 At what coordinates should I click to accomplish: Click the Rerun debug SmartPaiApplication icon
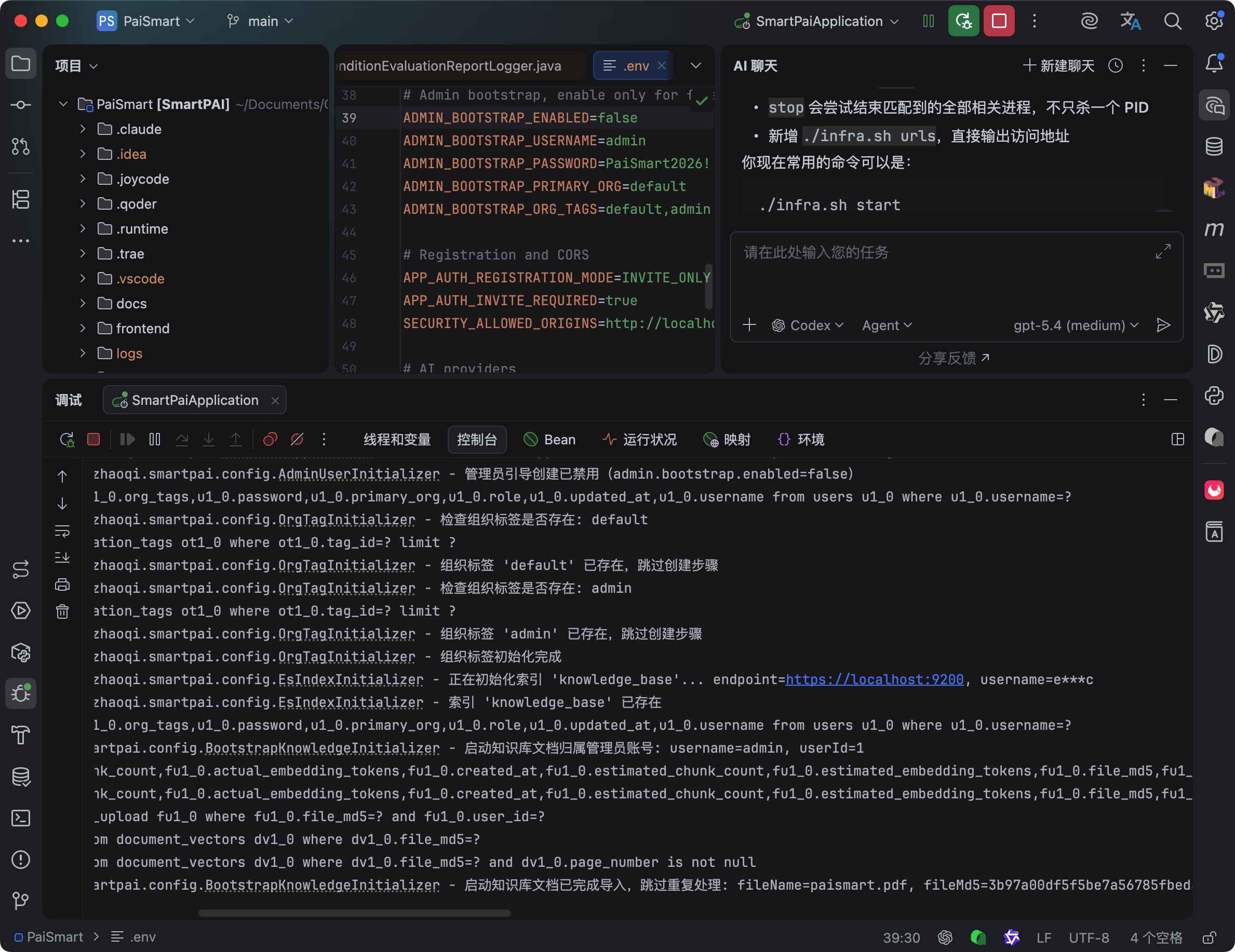coord(66,439)
